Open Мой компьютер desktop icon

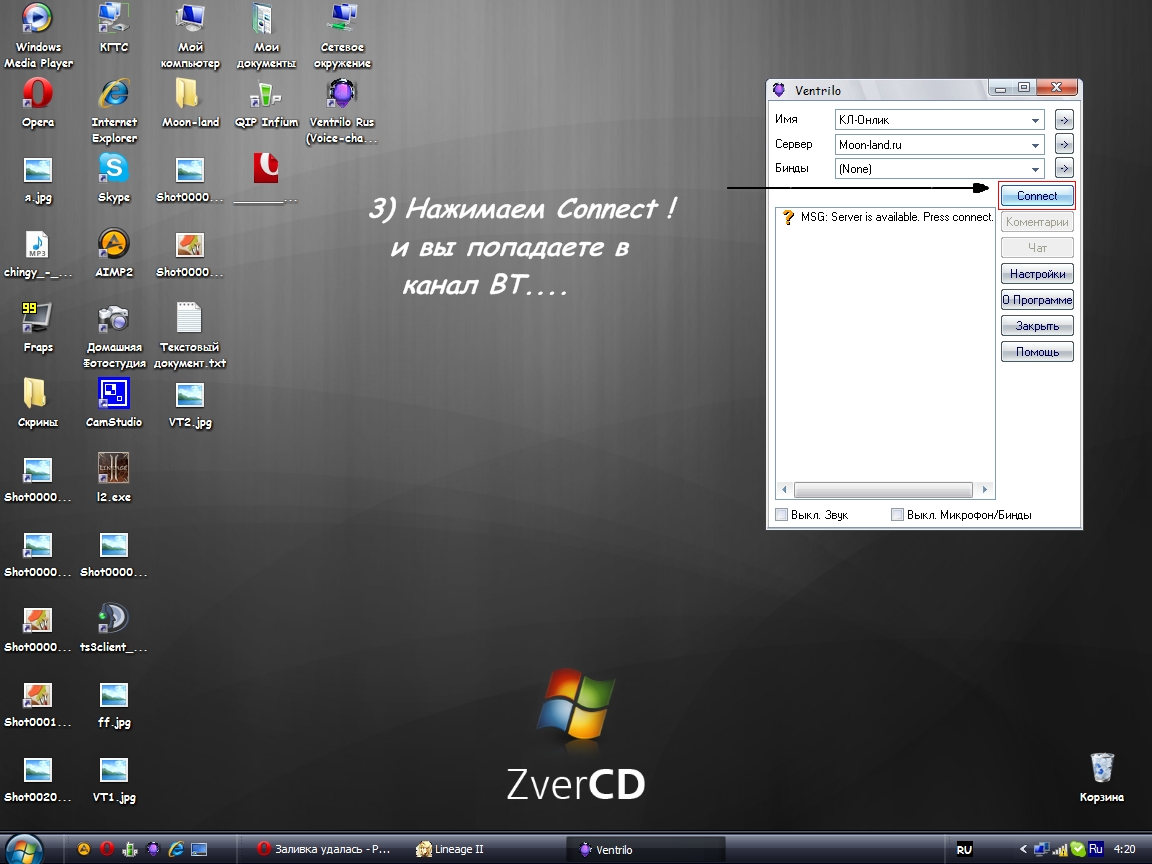pos(190,35)
